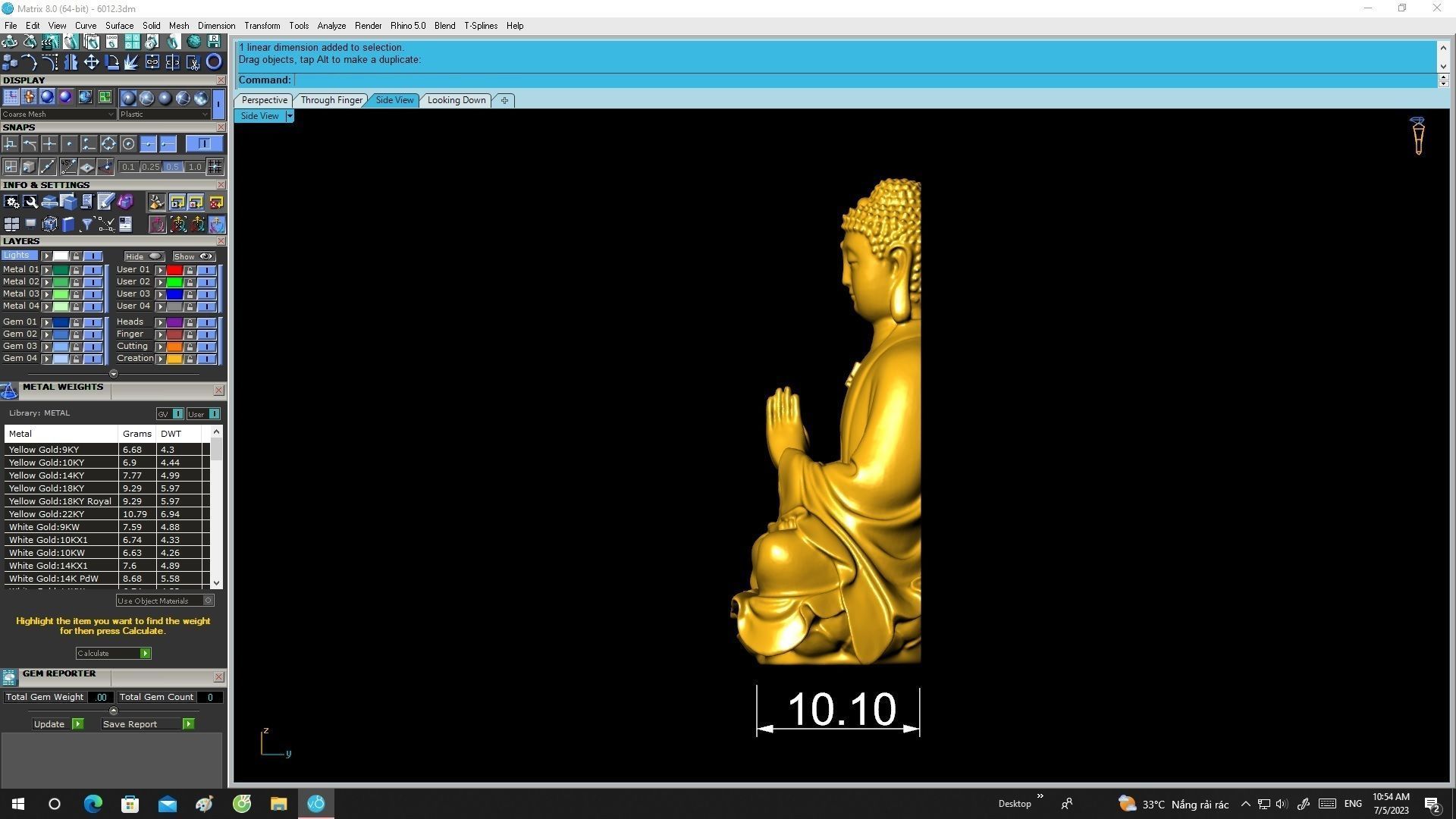Click the Show layers button

coord(193,256)
